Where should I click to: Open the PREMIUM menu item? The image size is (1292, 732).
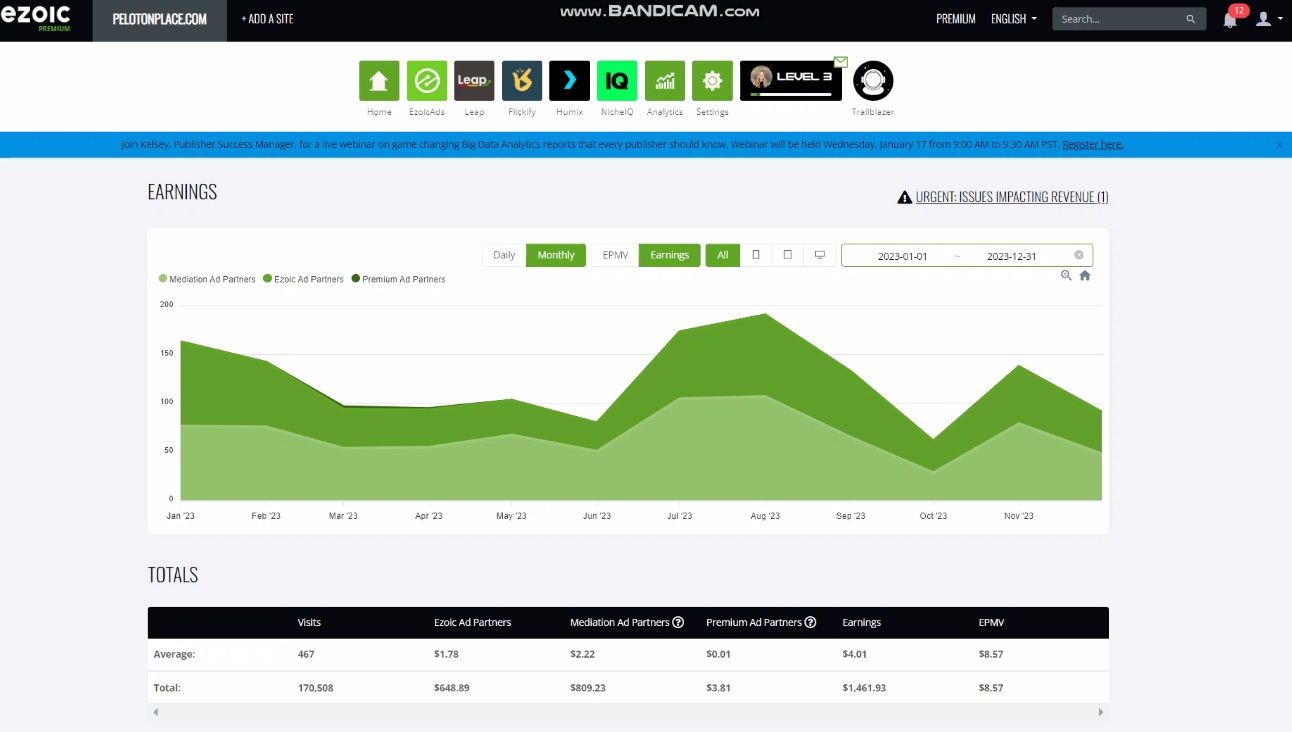pyautogui.click(x=956, y=19)
